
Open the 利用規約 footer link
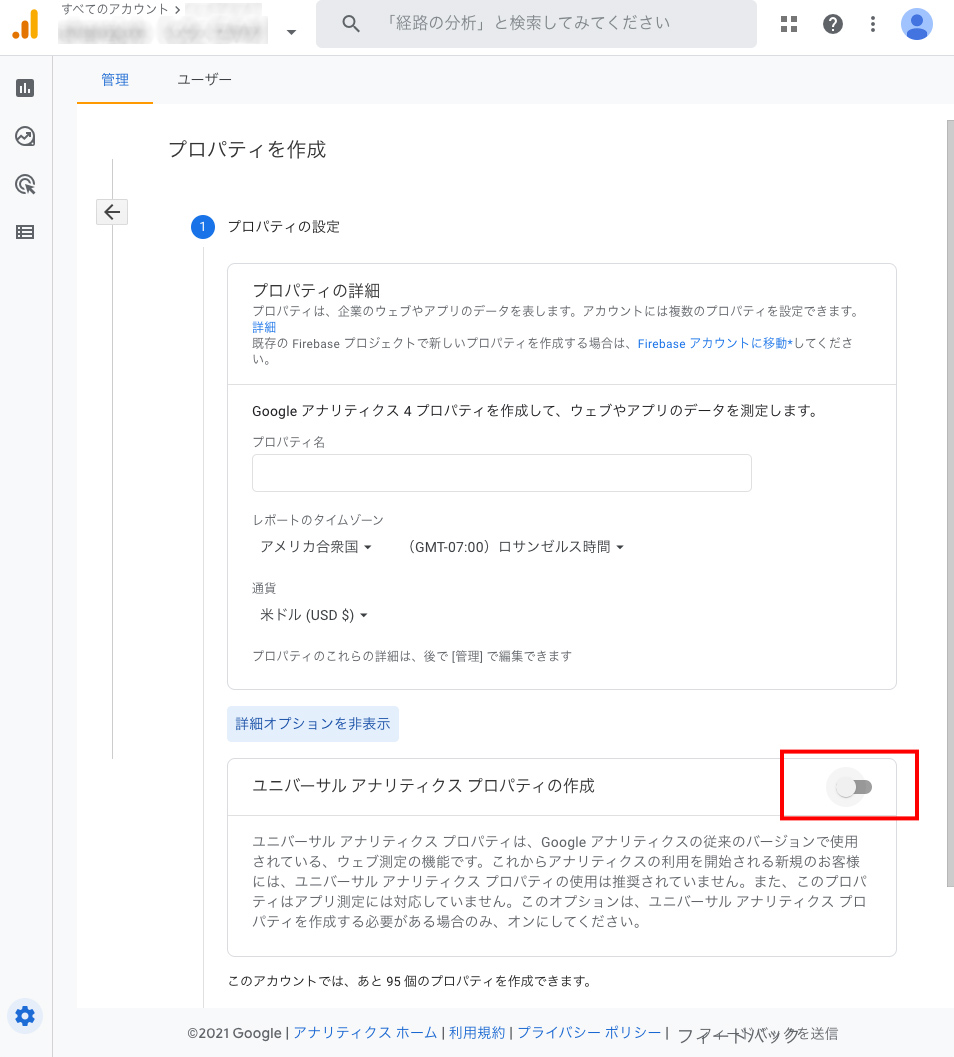[x=477, y=1033]
